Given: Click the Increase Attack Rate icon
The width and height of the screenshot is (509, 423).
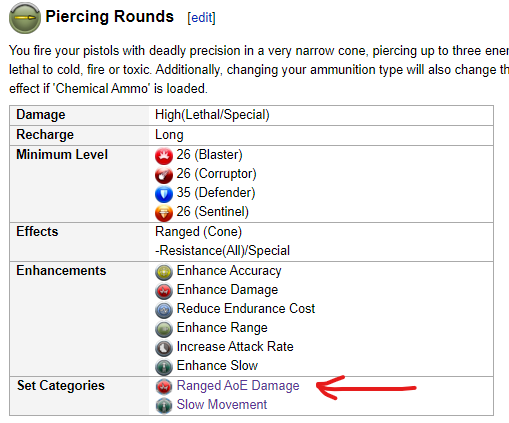Looking at the screenshot, I should point(164,348).
